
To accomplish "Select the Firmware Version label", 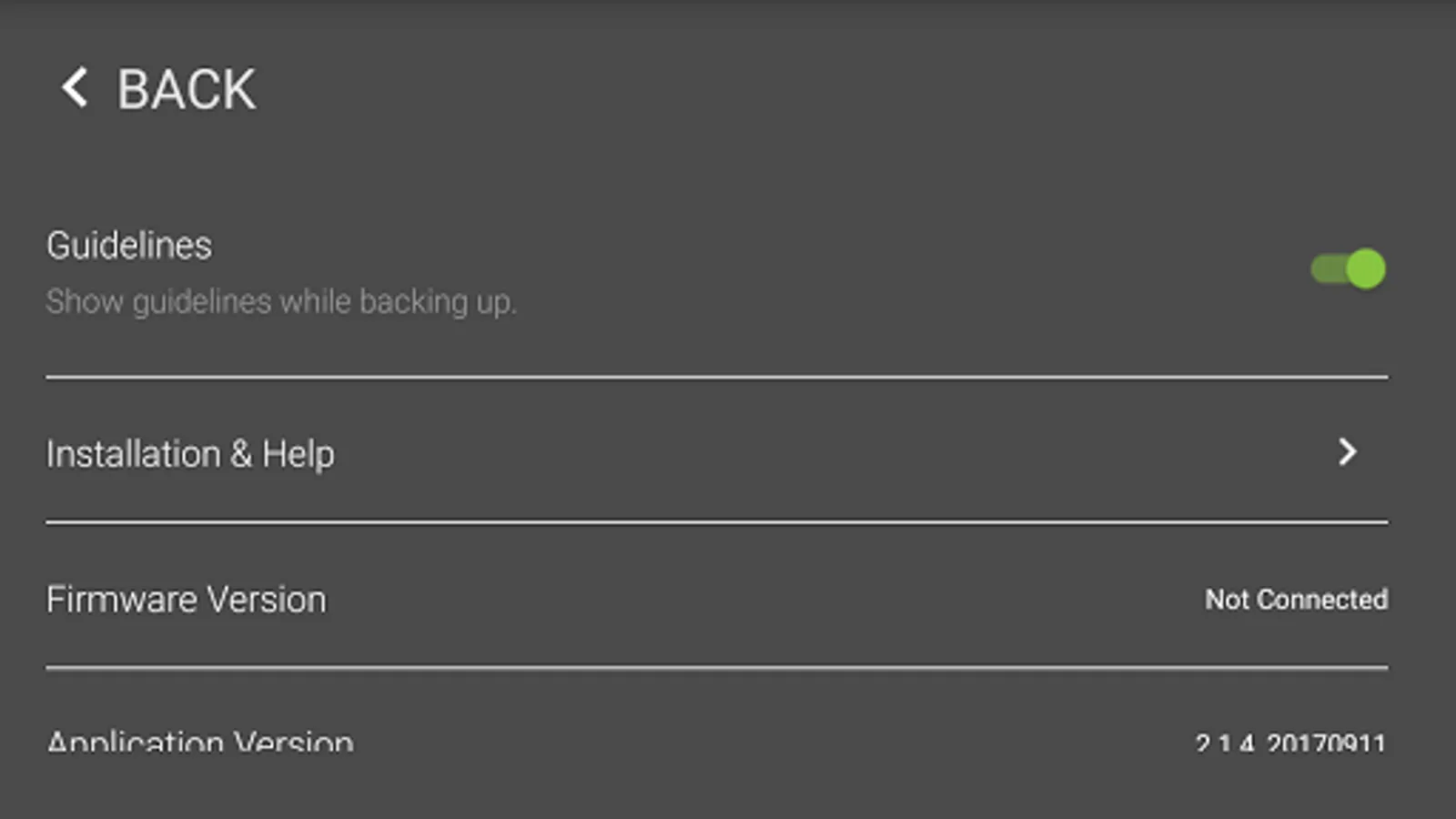I will tap(187, 600).
